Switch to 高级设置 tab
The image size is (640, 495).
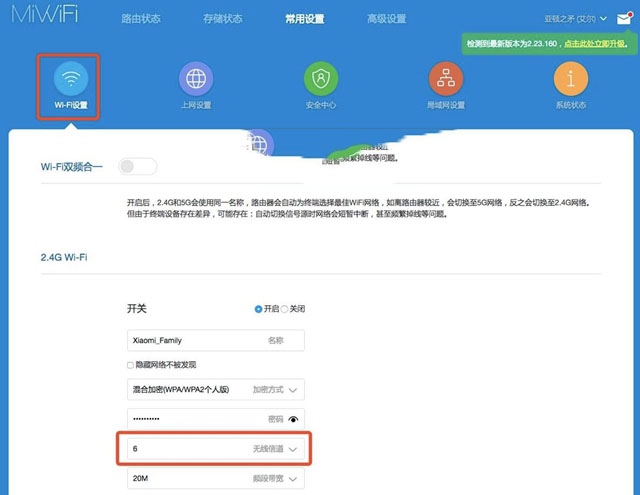[x=387, y=19]
